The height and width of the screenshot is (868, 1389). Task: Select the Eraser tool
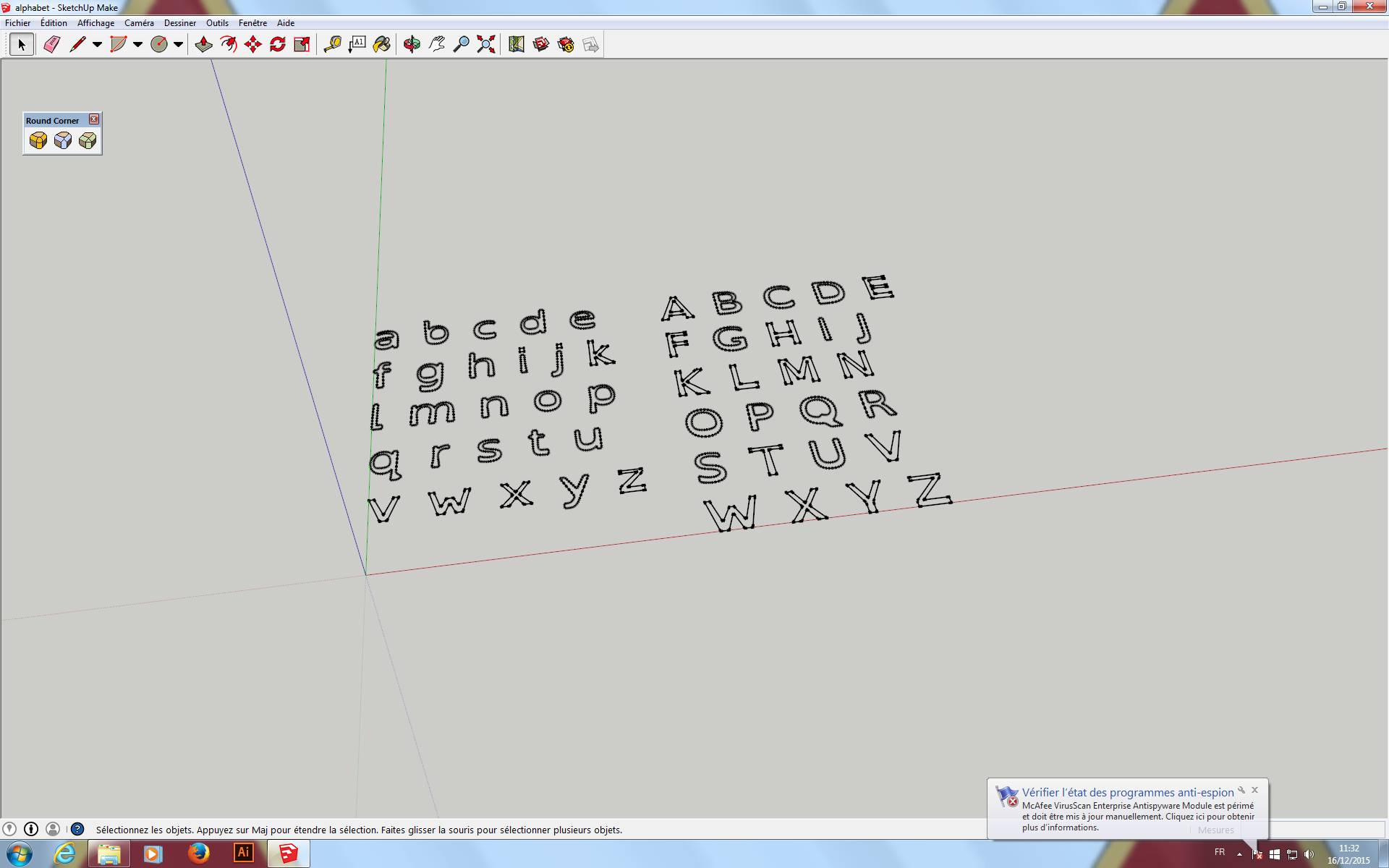click(51, 45)
